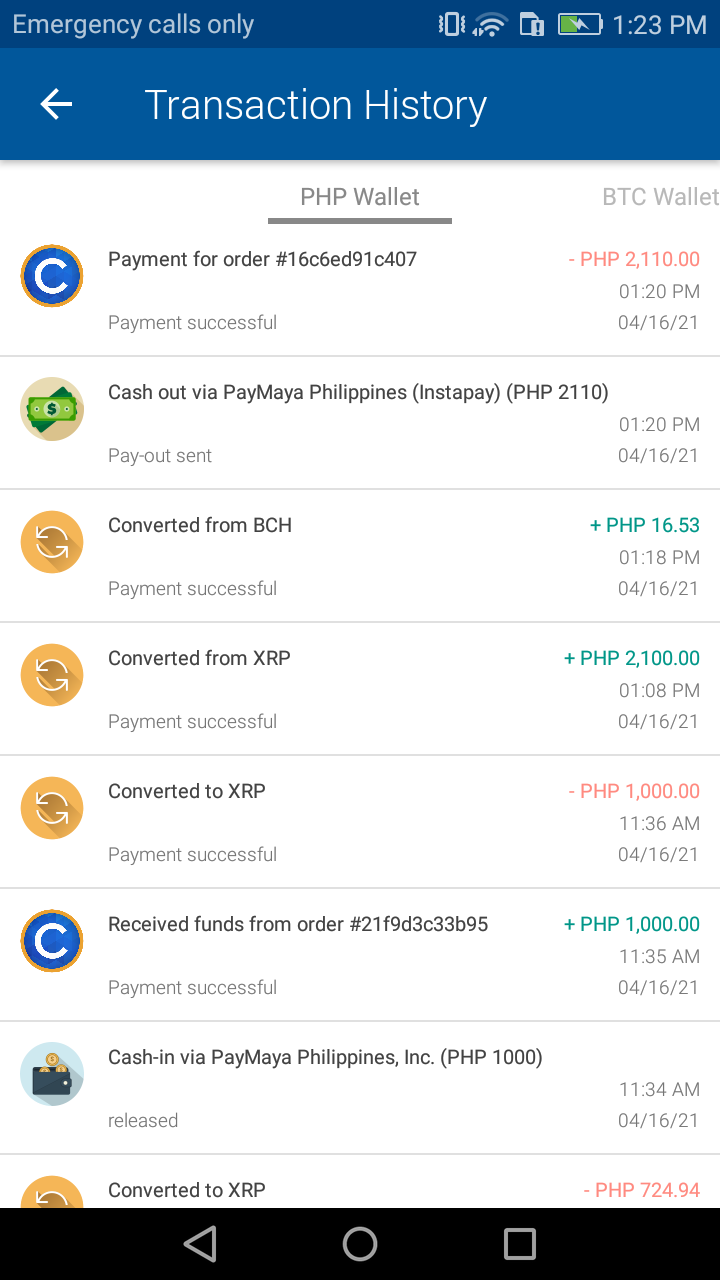Select the + PHP 2,100.00 amount

632,658
